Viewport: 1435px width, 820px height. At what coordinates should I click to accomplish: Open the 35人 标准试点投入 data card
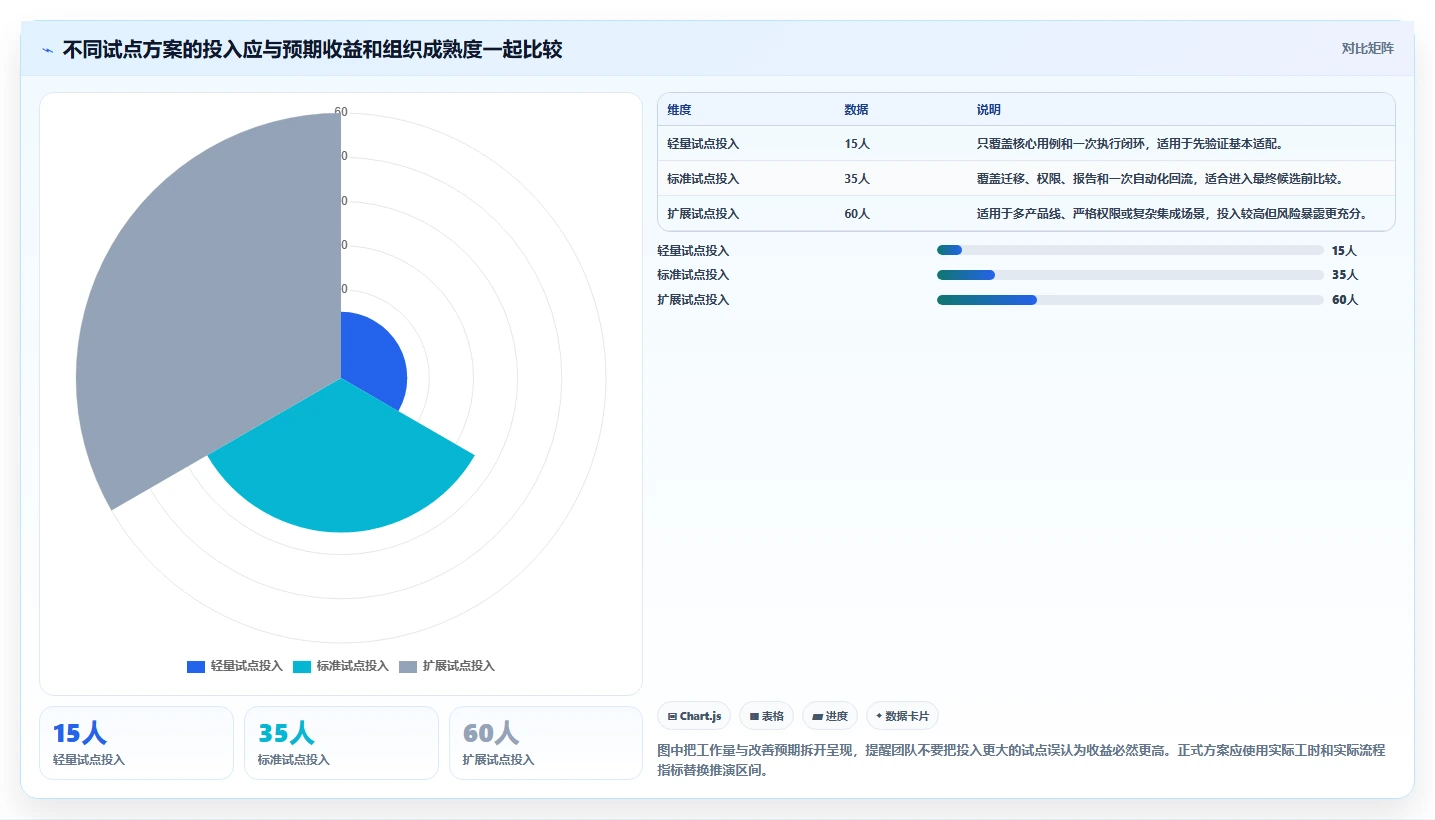[x=341, y=743]
